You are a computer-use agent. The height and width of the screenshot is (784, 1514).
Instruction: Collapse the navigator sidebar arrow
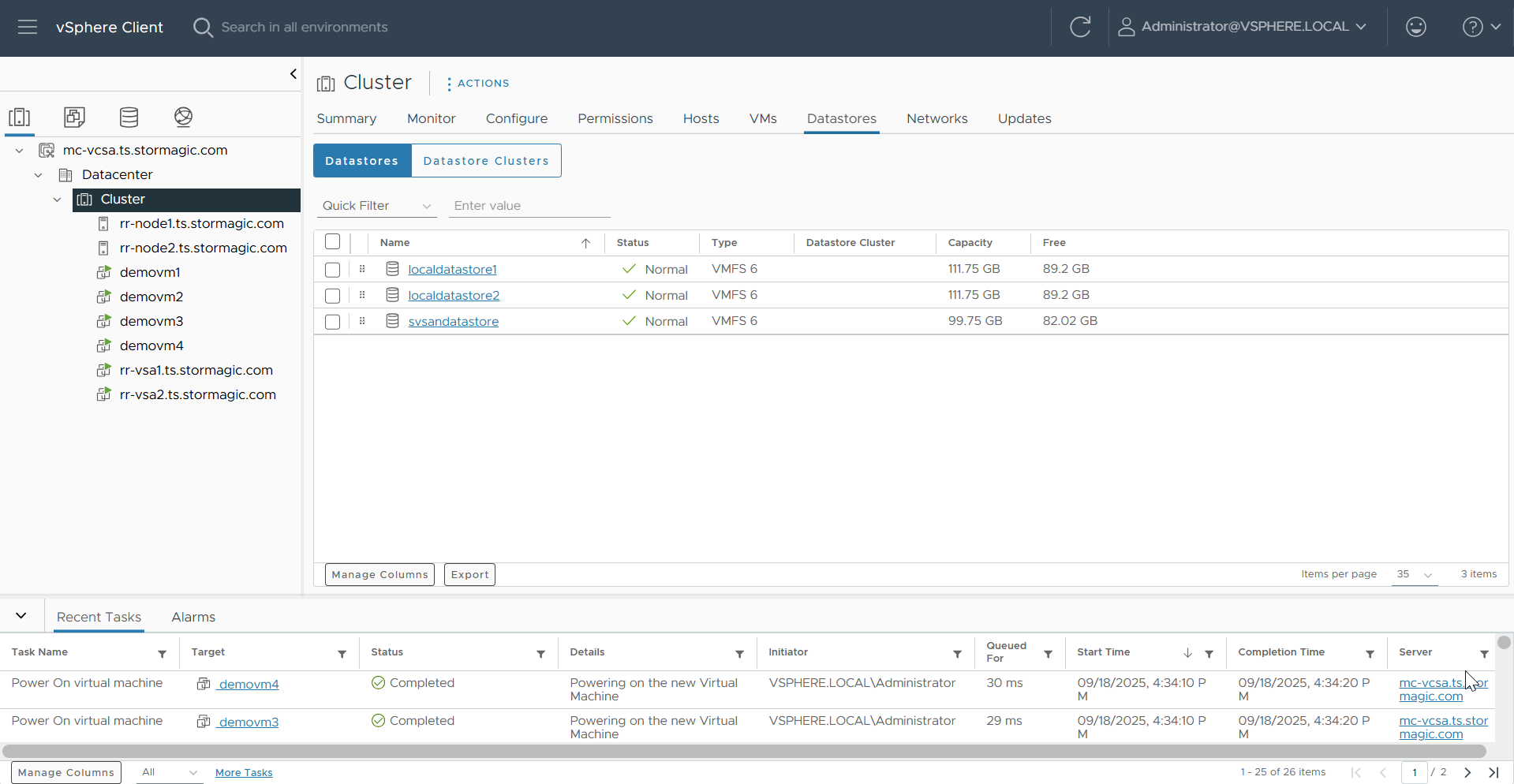(293, 74)
